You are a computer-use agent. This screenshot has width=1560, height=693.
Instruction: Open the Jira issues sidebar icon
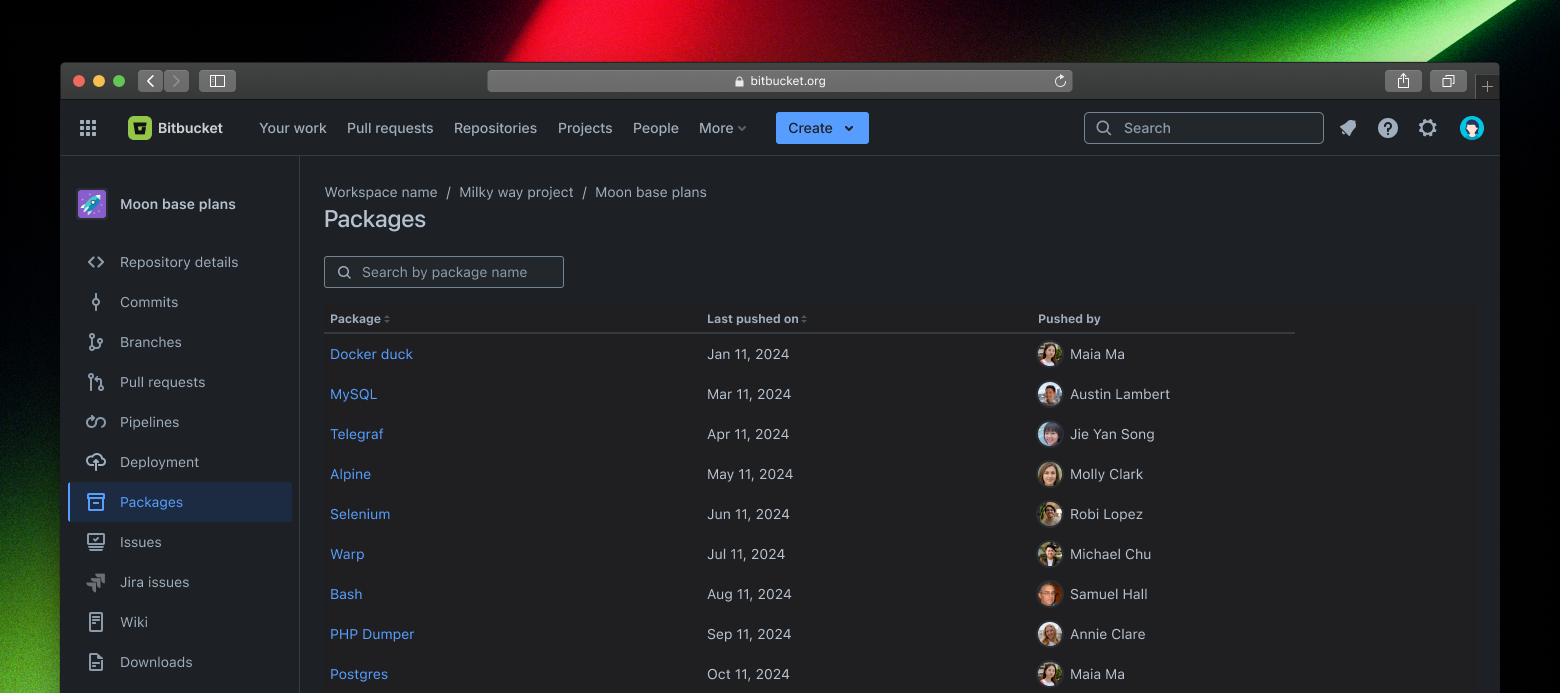coord(96,582)
